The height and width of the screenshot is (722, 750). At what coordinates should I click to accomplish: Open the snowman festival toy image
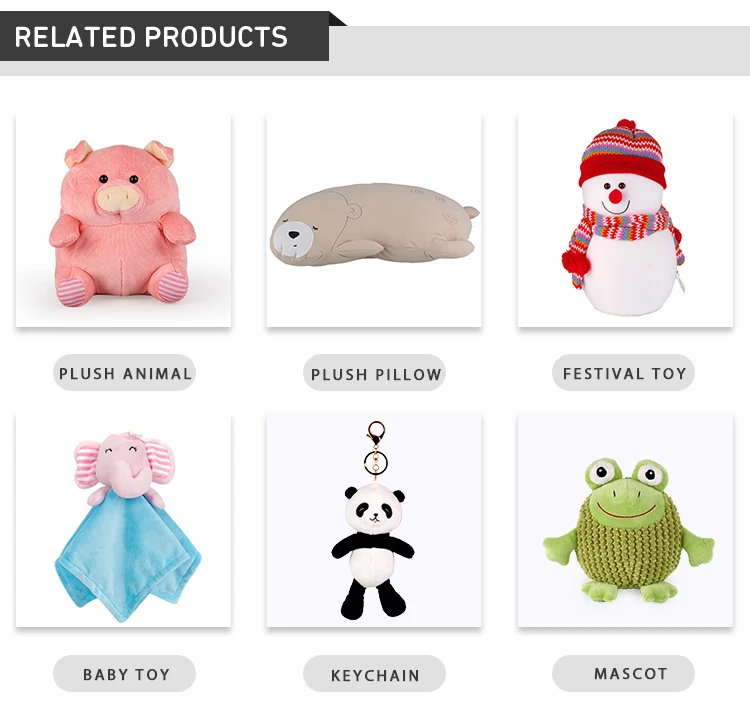coord(625,221)
